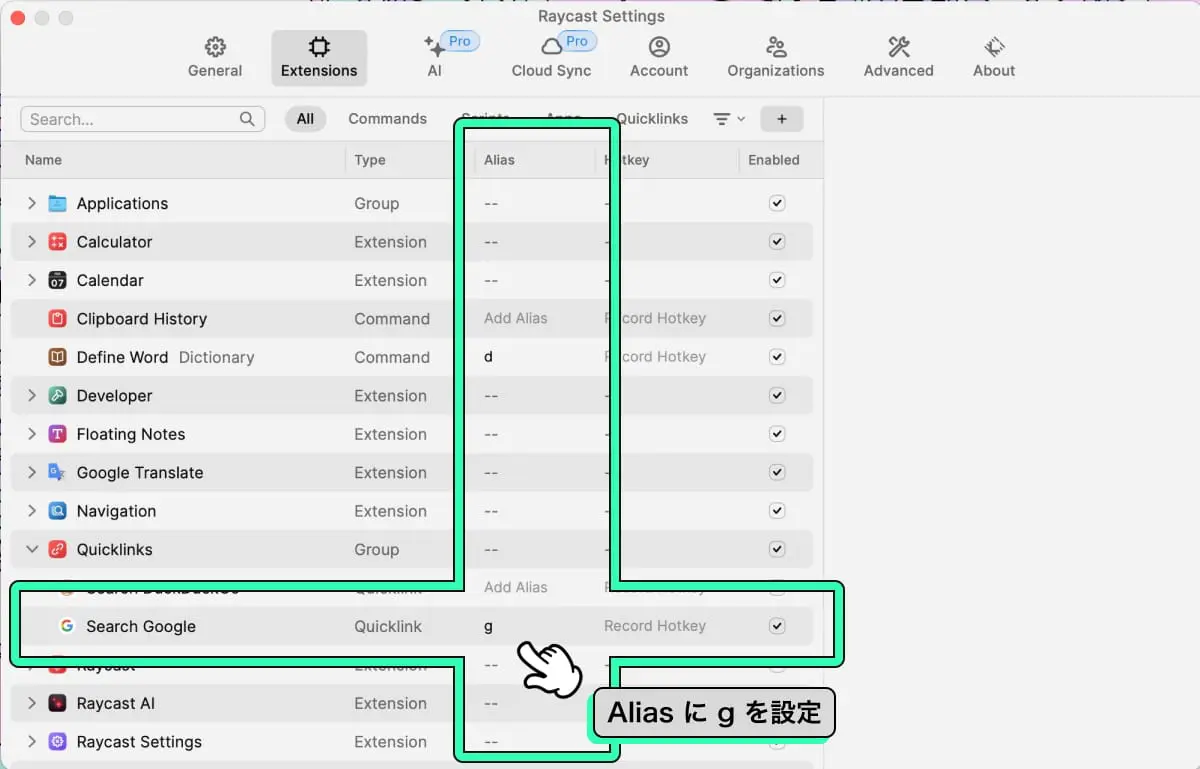The width and height of the screenshot is (1200, 769).
Task: Click the plus add button
Action: click(782, 119)
